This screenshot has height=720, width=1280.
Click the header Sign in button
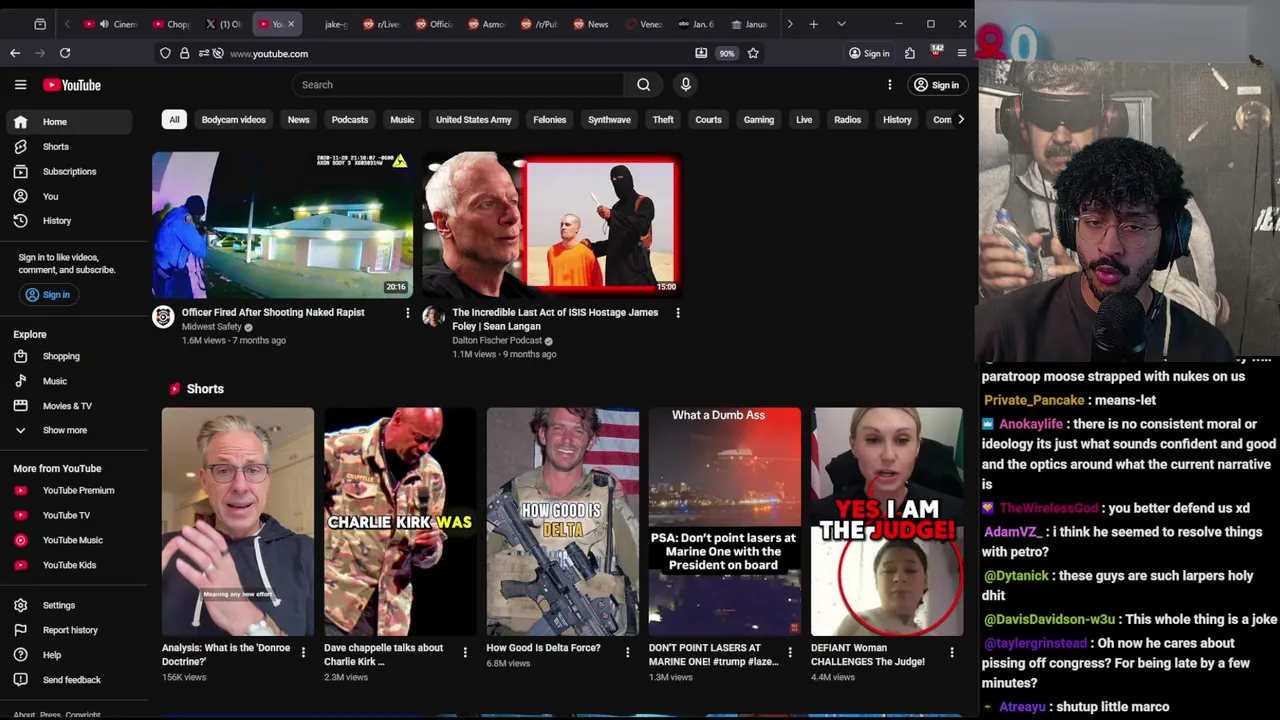pyautogui.click(x=937, y=85)
